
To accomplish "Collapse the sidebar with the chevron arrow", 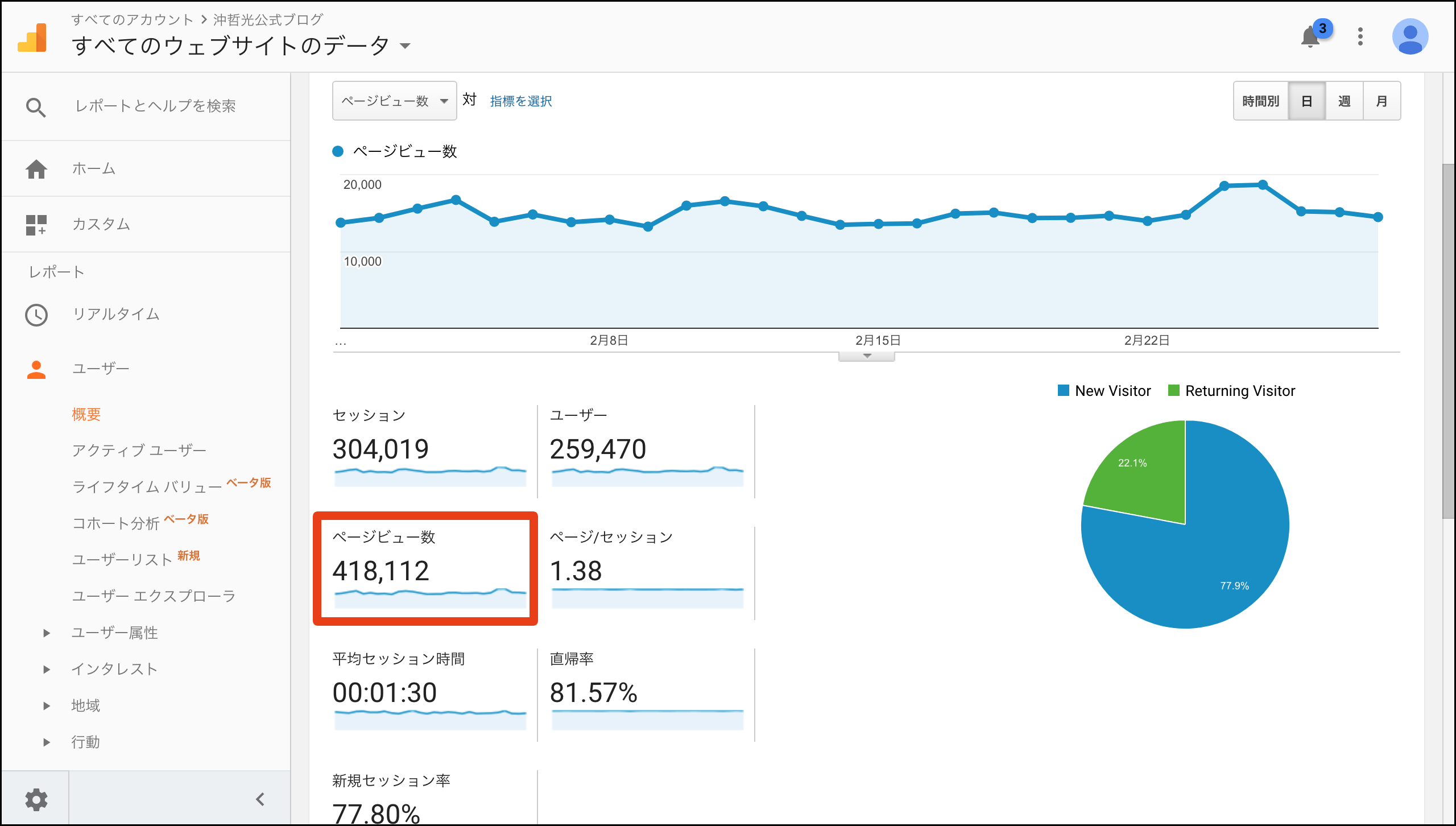I will tap(260, 799).
